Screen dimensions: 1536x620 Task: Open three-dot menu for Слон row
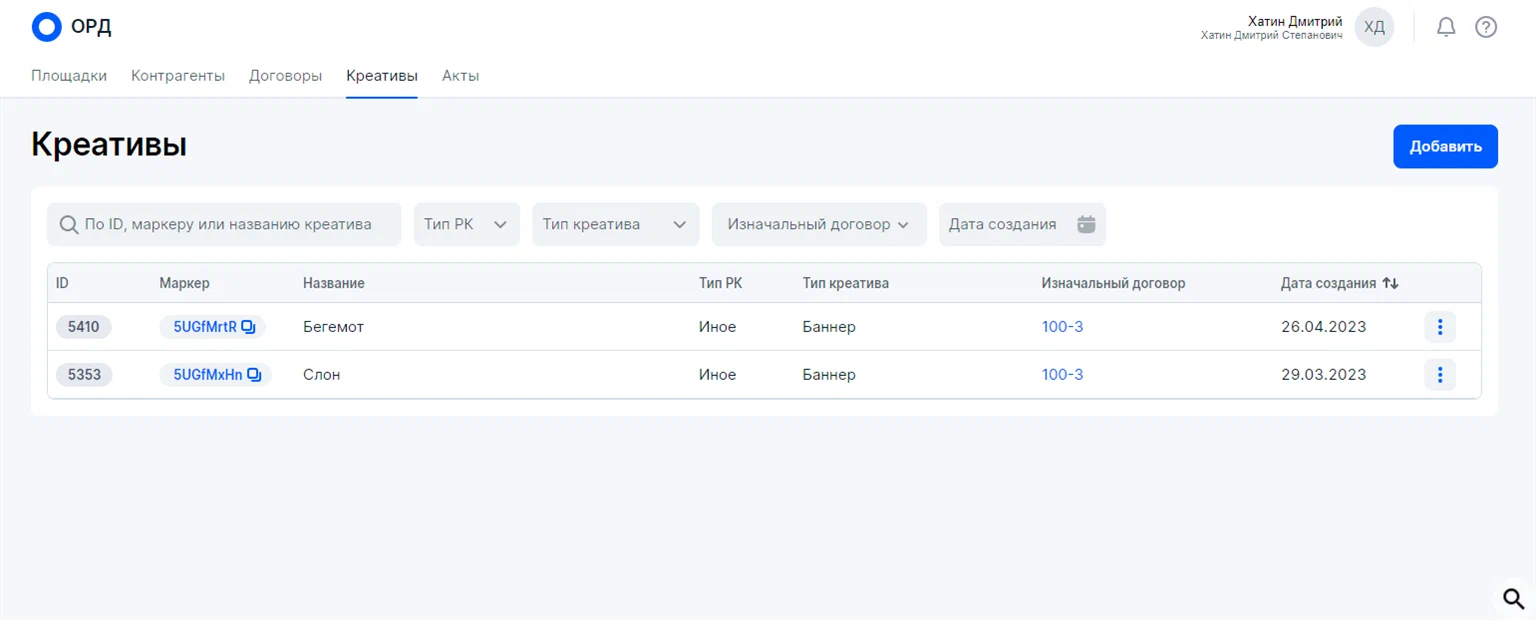click(x=1440, y=375)
